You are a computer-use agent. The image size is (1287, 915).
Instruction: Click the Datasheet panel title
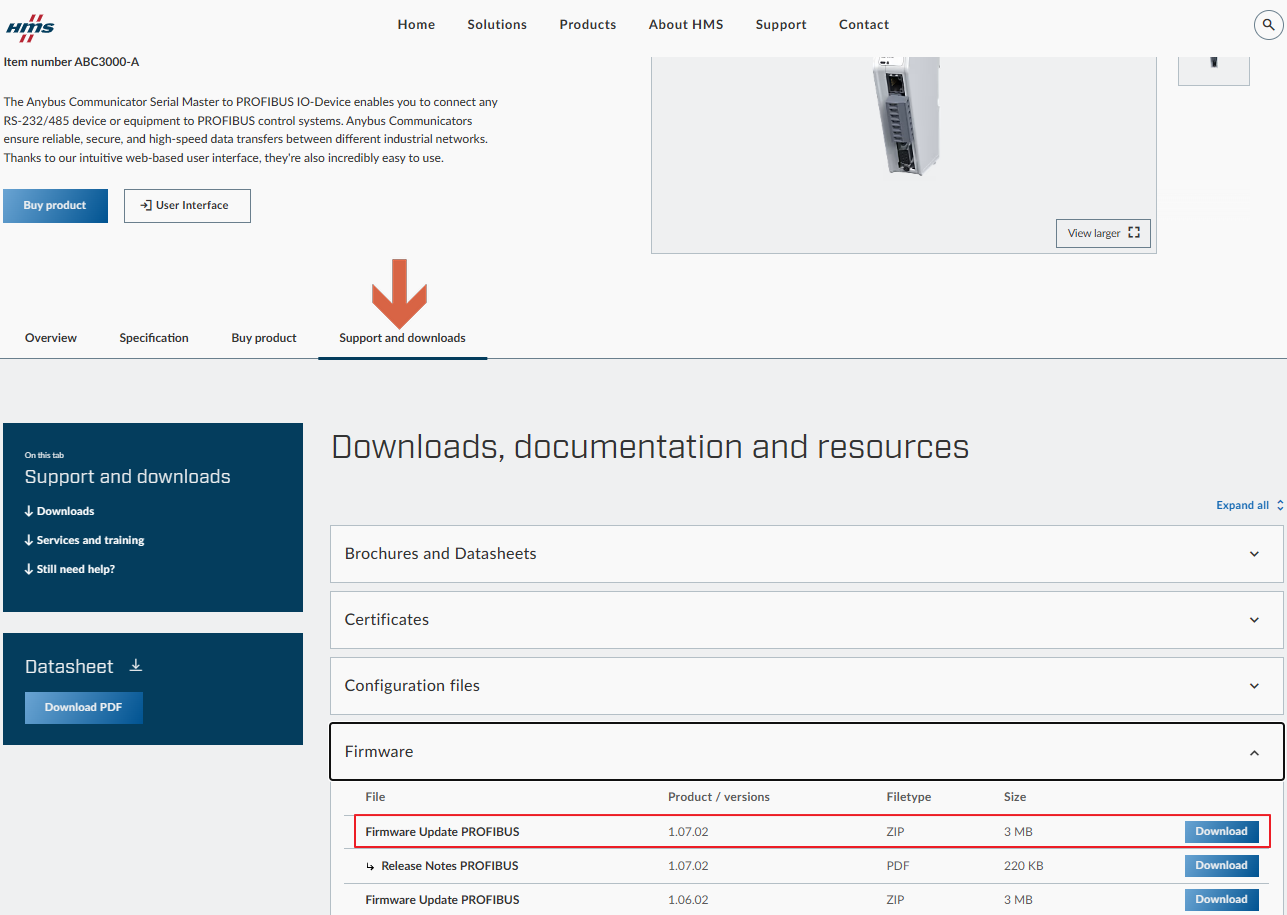(x=69, y=667)
